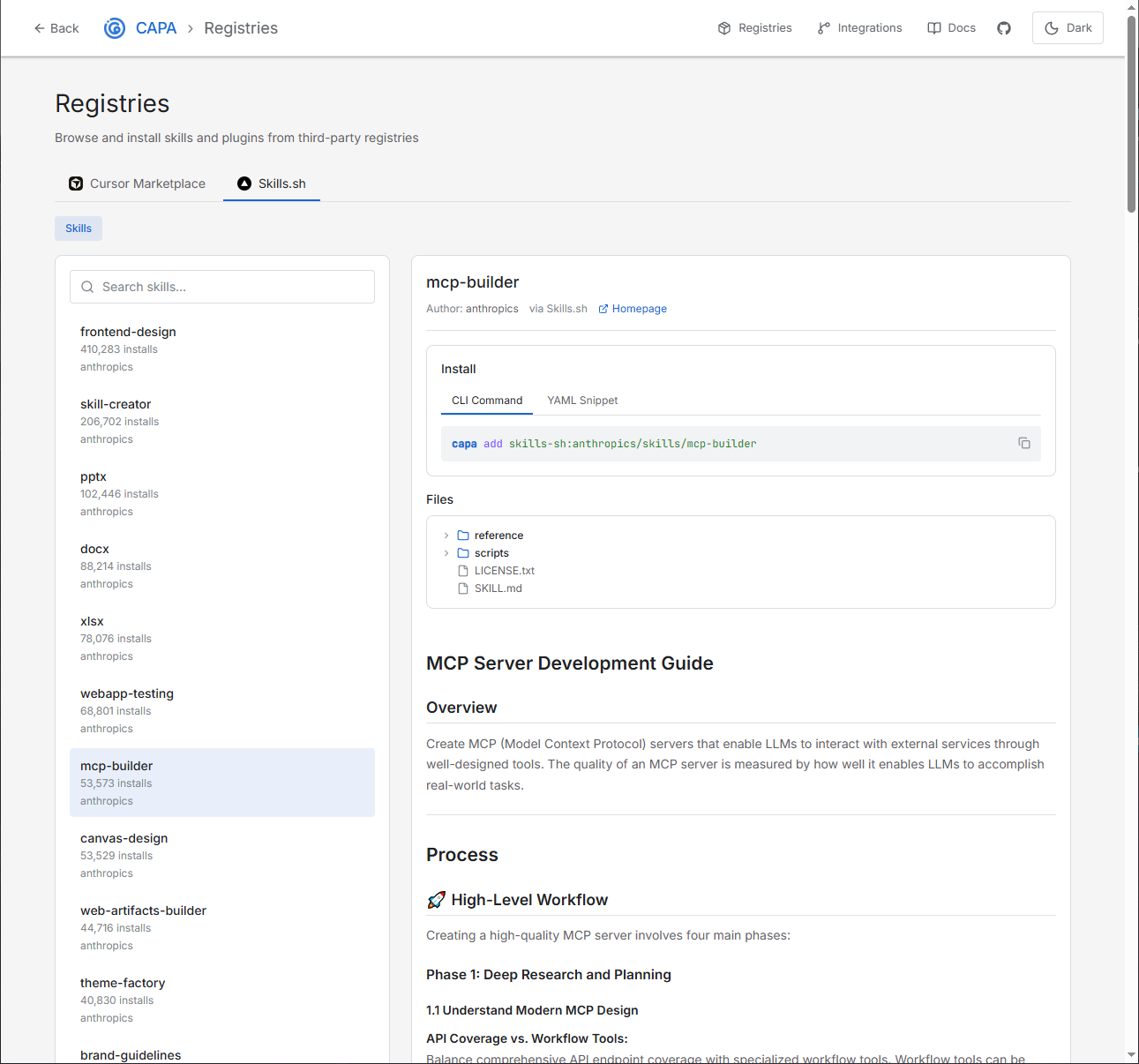Click '53,529 installs' text
Viewport: 1139px width, 1064px height.
pyautogui.click(x=116, y=856)
